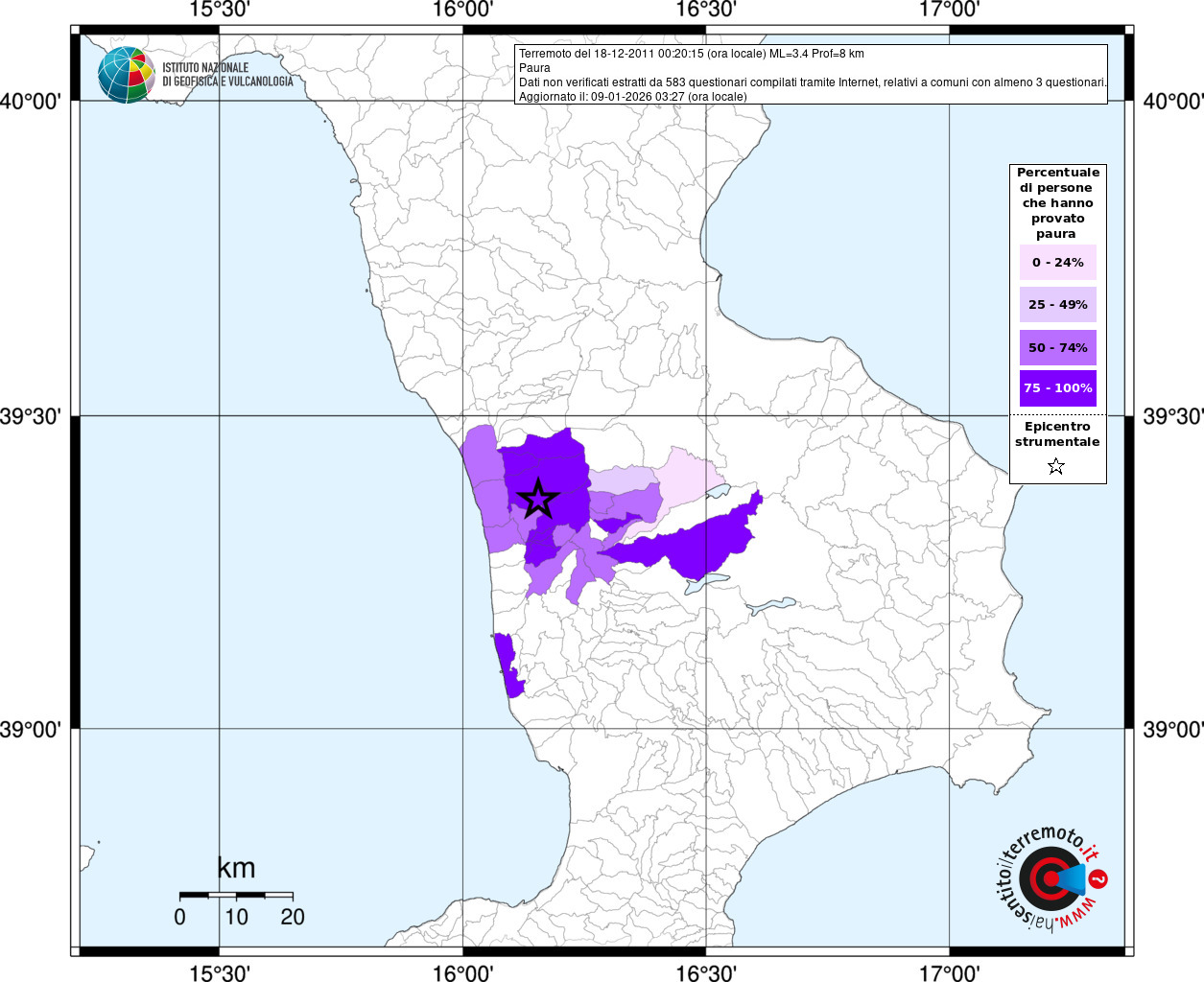Select the 75 - 100% legend swatch
The image size is (1204, 982).
tap(1058, 388)
